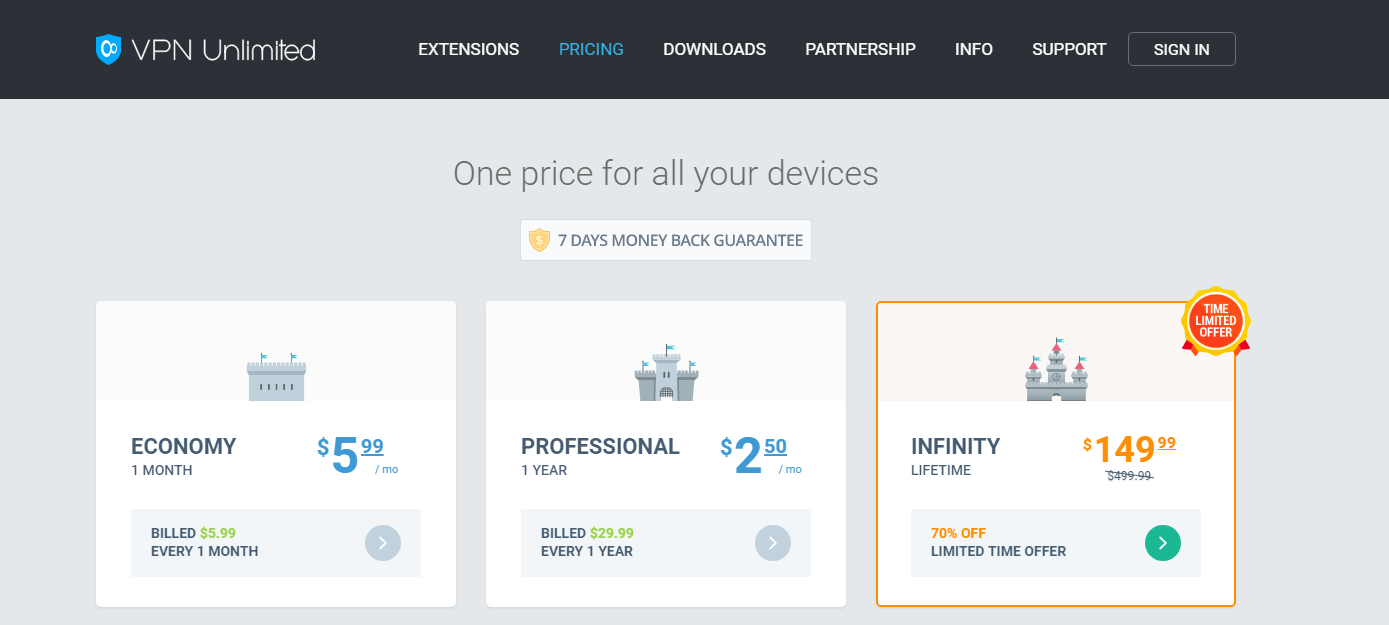Click the crossed-out $499.99 price

point(1129,476)
